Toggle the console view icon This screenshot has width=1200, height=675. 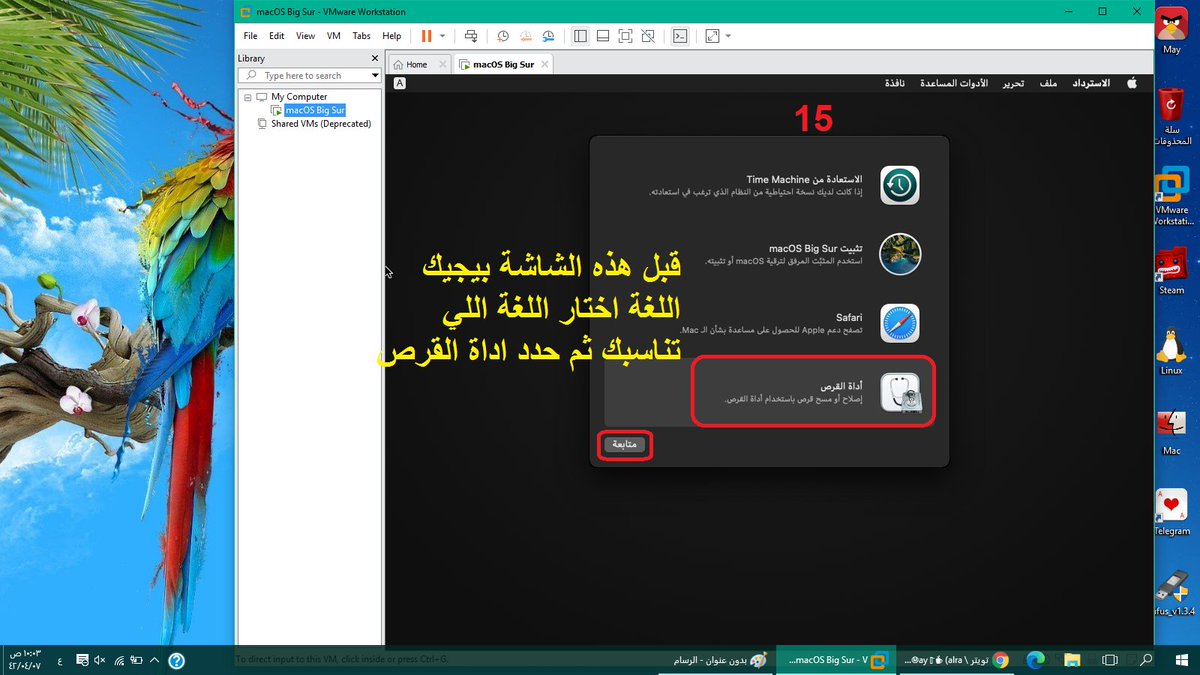click(680, 36)
